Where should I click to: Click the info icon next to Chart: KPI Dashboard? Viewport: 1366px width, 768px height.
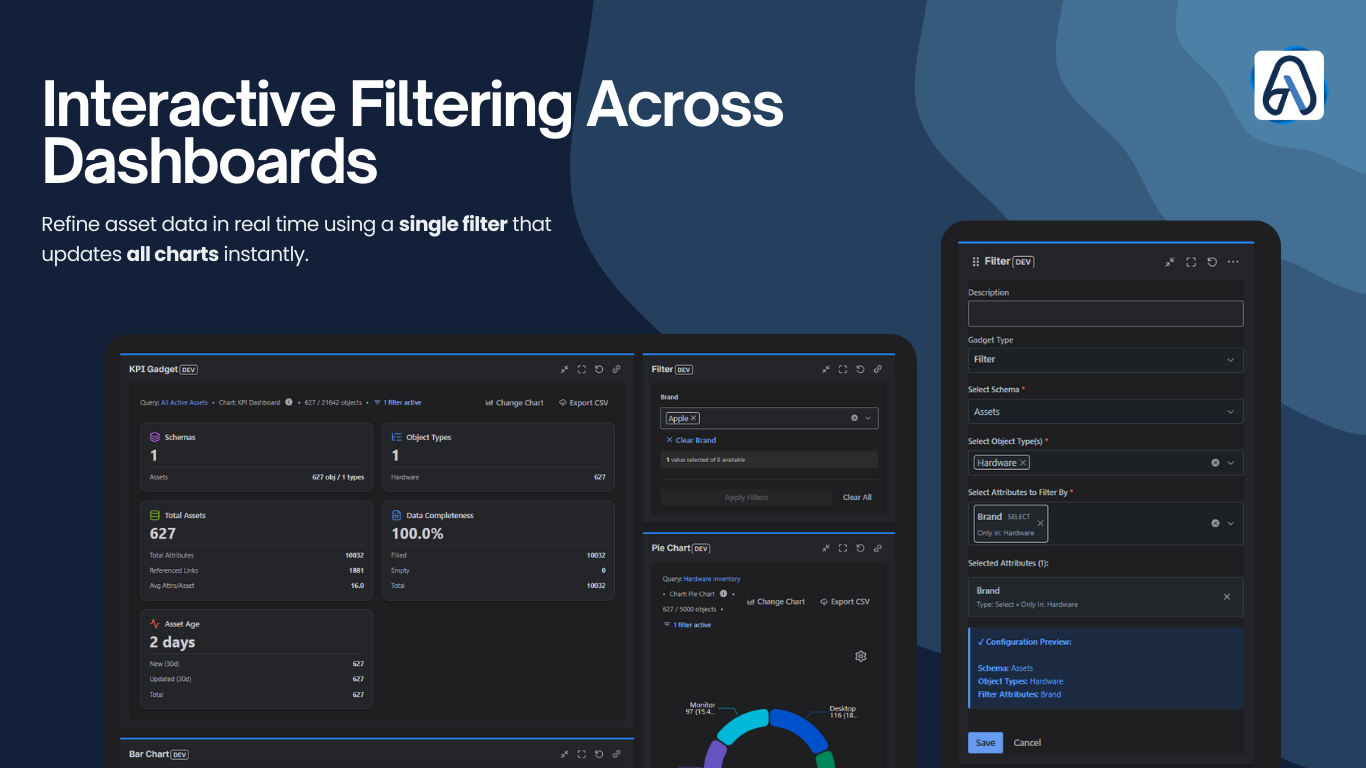[x=289, y=402]
